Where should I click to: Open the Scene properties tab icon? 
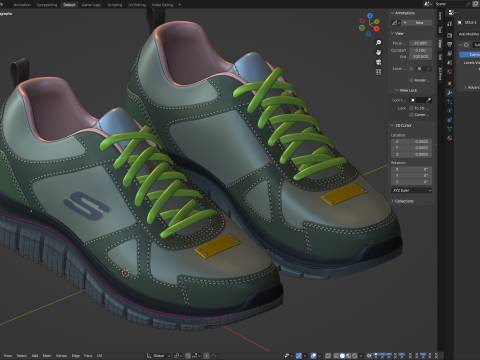pos(449,62)
